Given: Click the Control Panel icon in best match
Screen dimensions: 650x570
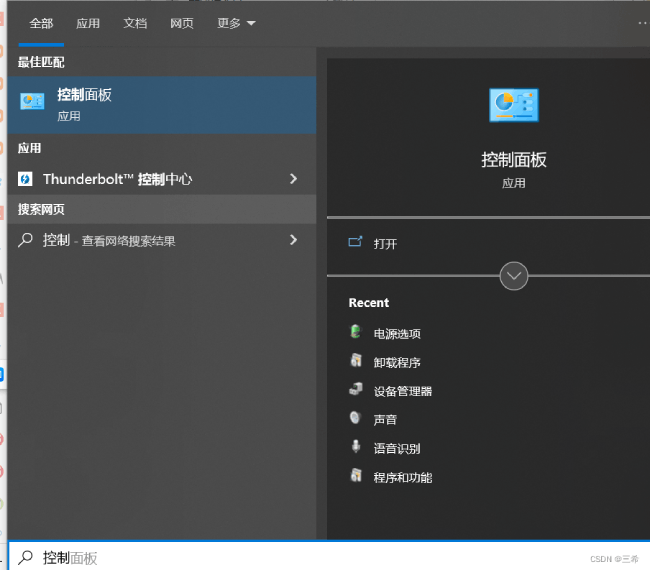Looking at the screenshot, I should click(32, 102).
